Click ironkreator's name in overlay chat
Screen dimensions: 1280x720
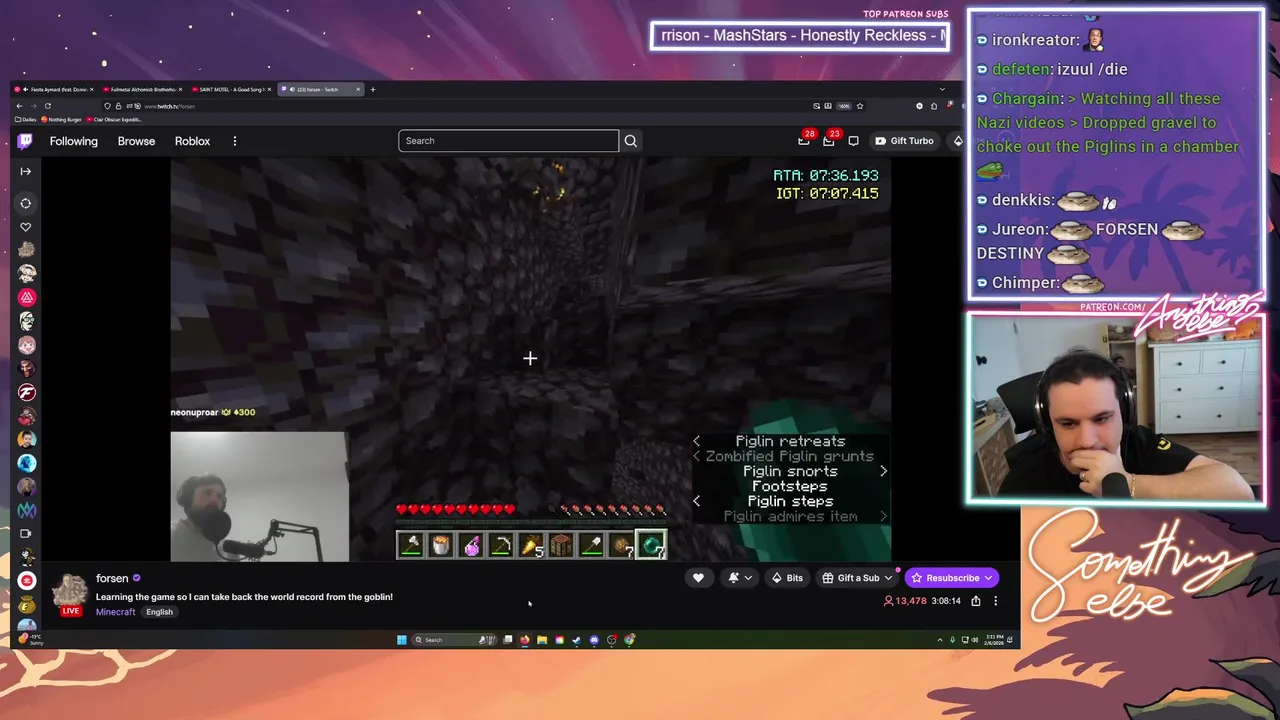[1035, 40]
